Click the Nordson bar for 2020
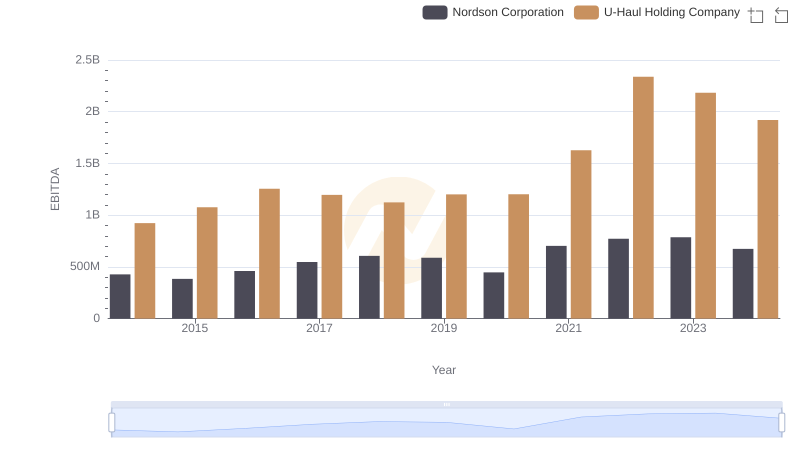 (494, 295)
